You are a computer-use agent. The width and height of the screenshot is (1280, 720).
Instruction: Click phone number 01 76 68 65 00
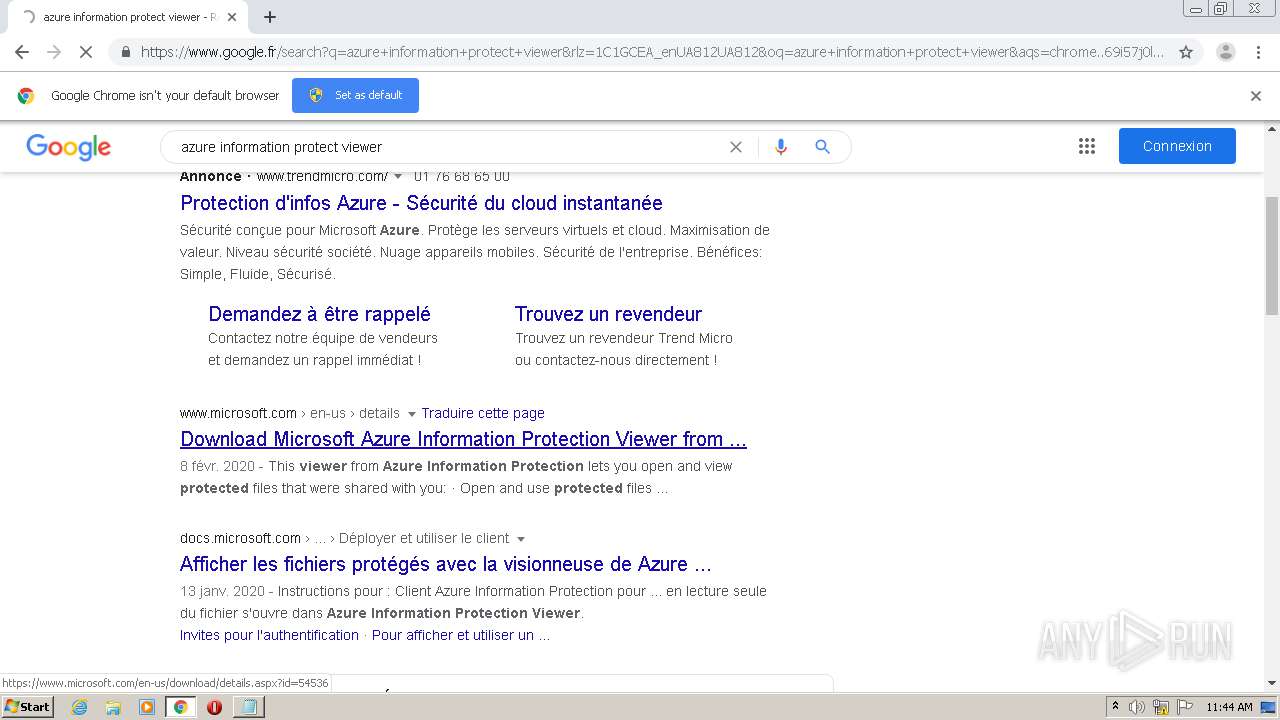pyautogui.click(x=462, y=176)
